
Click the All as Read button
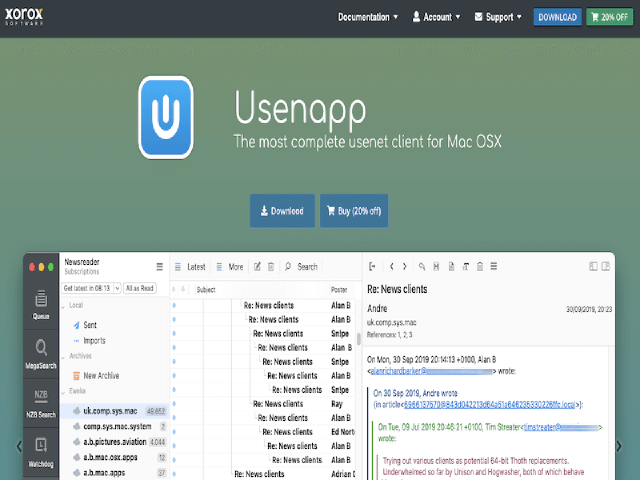tap(140, 288)
